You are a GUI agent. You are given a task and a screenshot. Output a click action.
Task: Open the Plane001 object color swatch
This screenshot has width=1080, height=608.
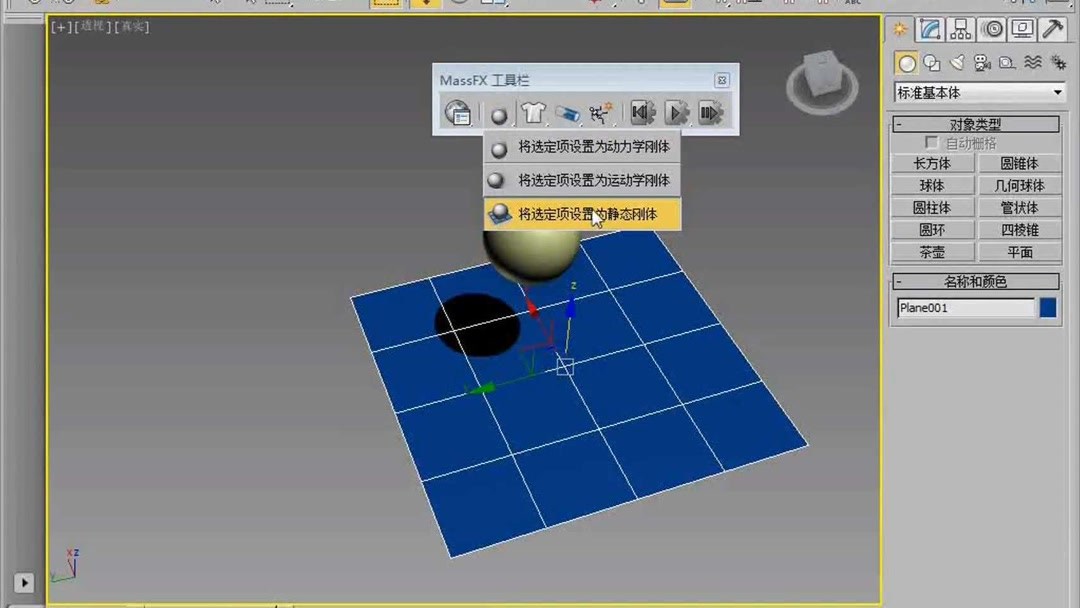click(1046, 307)
